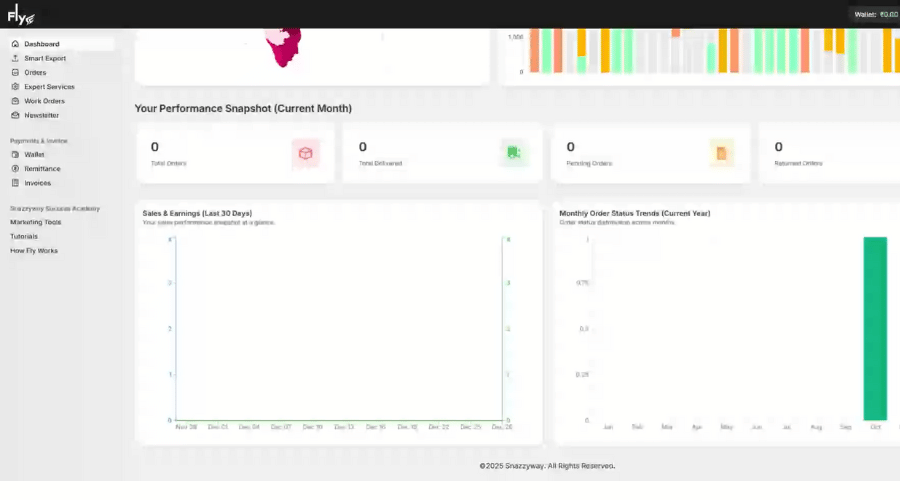The image size is (900, 500).
Task: Open How Fly Works link
Action: pos(34,251)
